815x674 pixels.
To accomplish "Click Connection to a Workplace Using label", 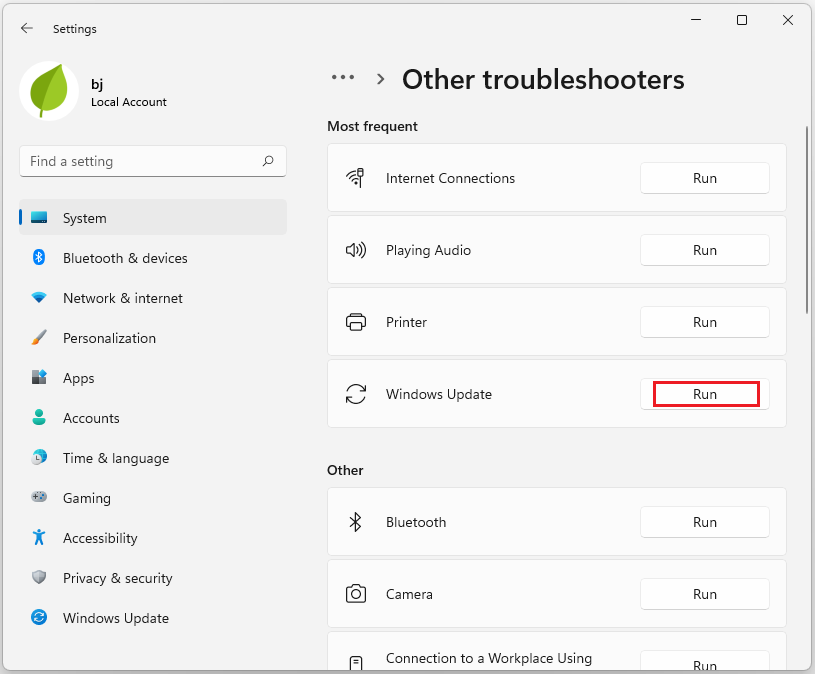I will pos(489,658).
